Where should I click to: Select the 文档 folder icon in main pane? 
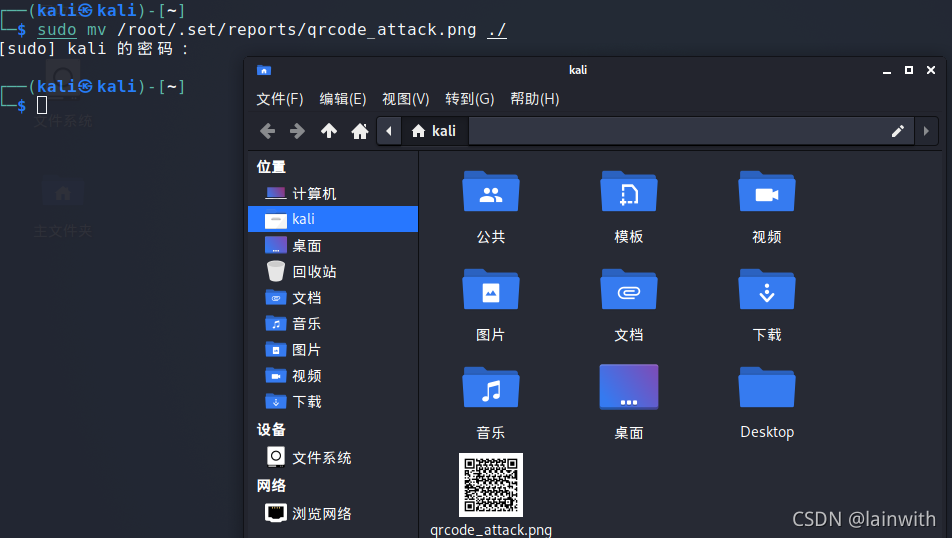[629, 290]
